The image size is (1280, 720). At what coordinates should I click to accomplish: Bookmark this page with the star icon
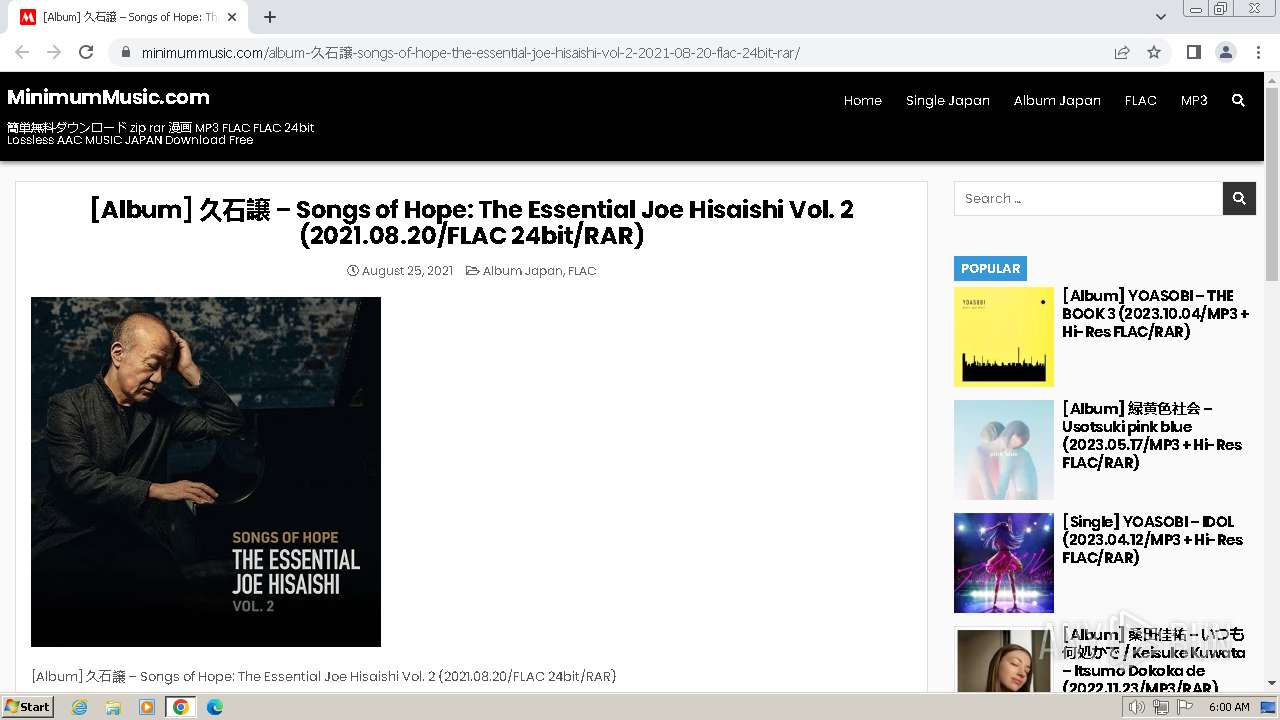(x=1154, y=52)
